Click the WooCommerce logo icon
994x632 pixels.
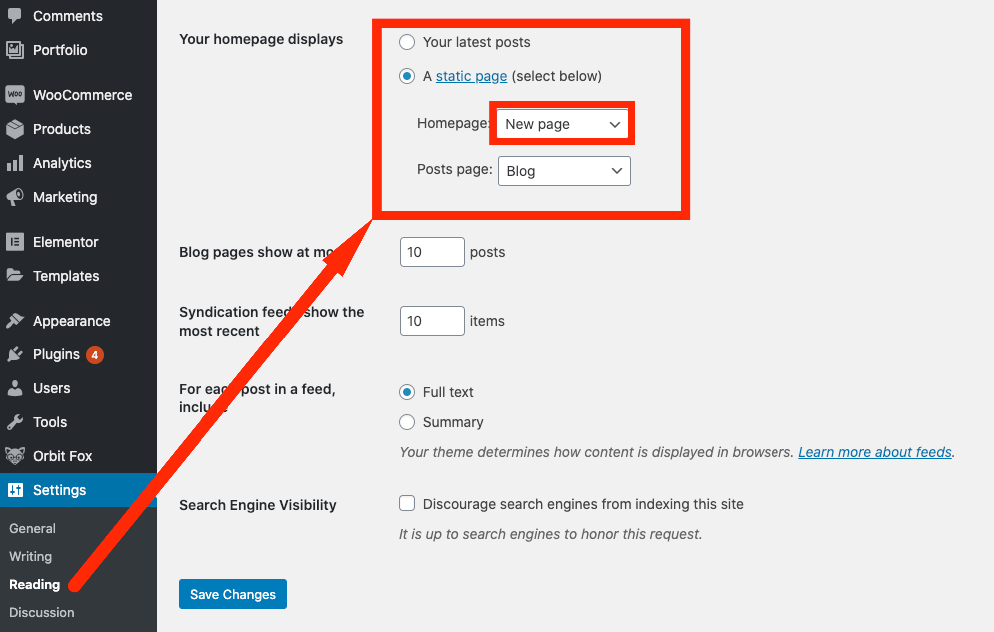[x=15, y=95]
